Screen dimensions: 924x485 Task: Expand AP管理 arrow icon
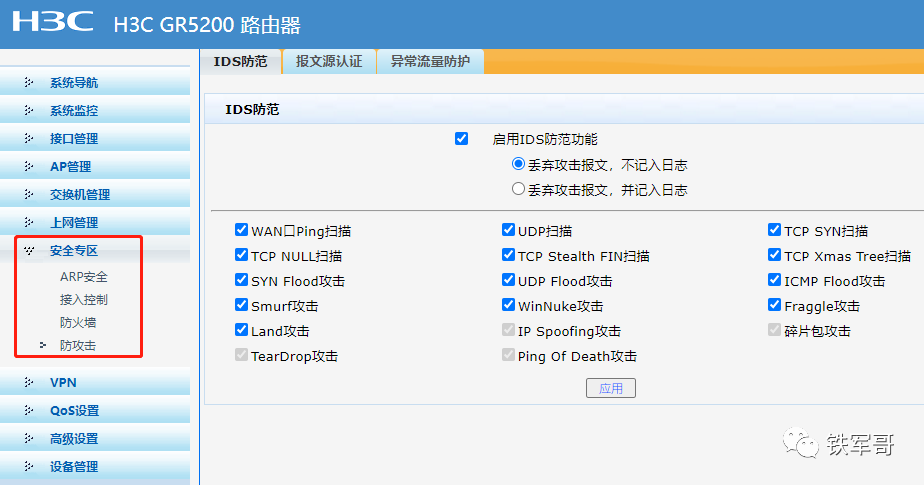[28, 166]
